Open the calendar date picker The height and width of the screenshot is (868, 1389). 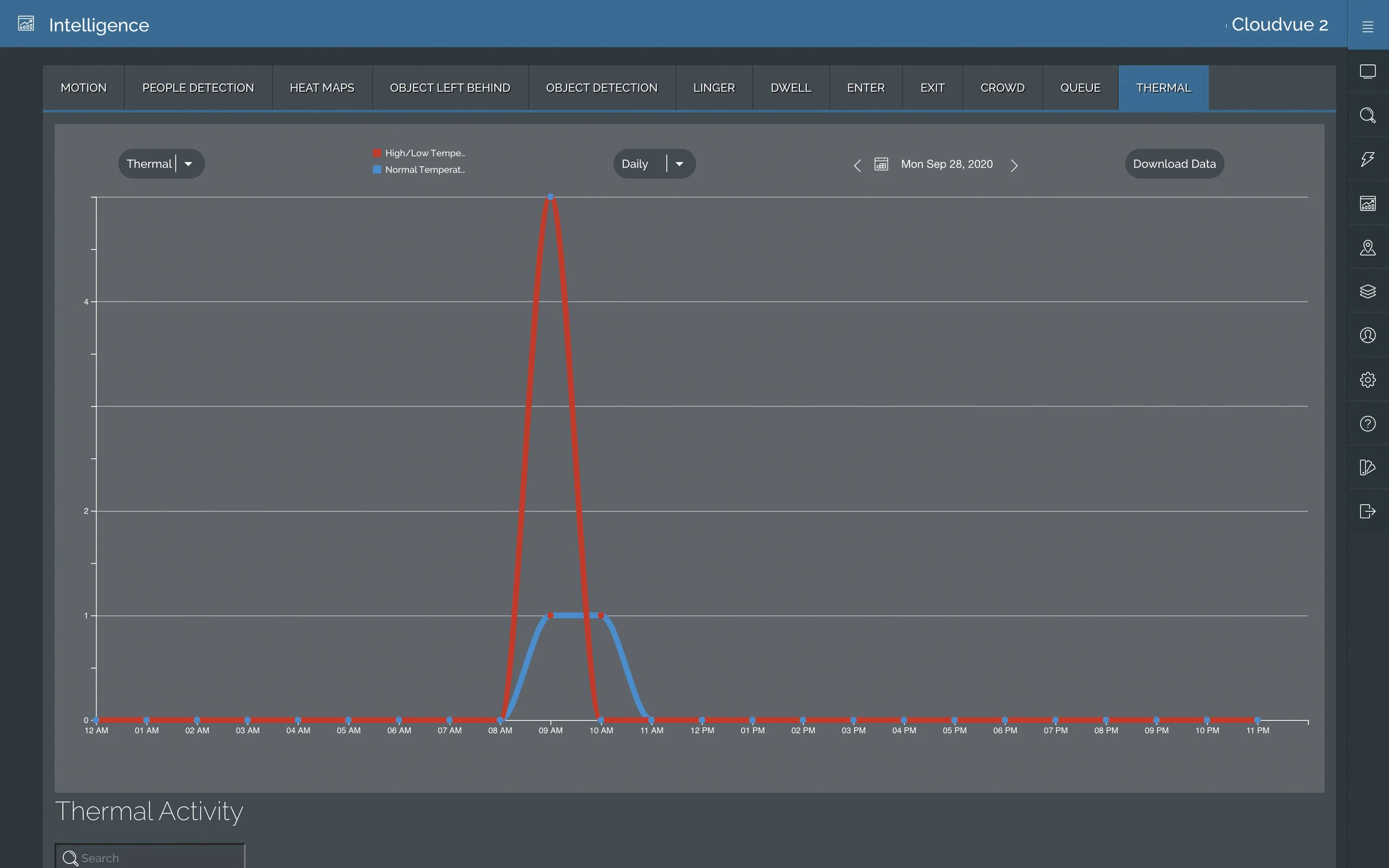coord(881,164)
